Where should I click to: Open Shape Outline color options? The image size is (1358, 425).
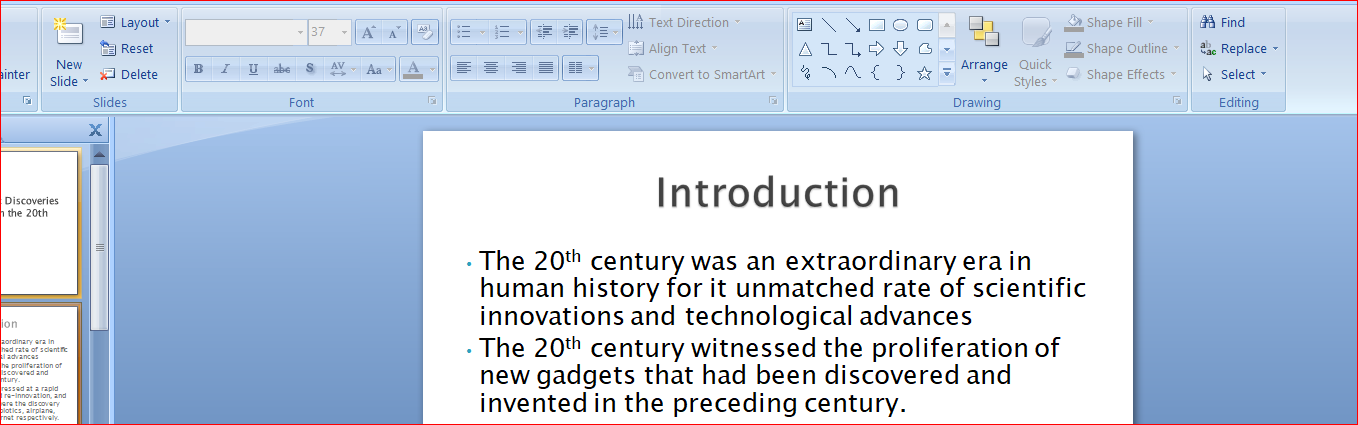coord(1122,48)
